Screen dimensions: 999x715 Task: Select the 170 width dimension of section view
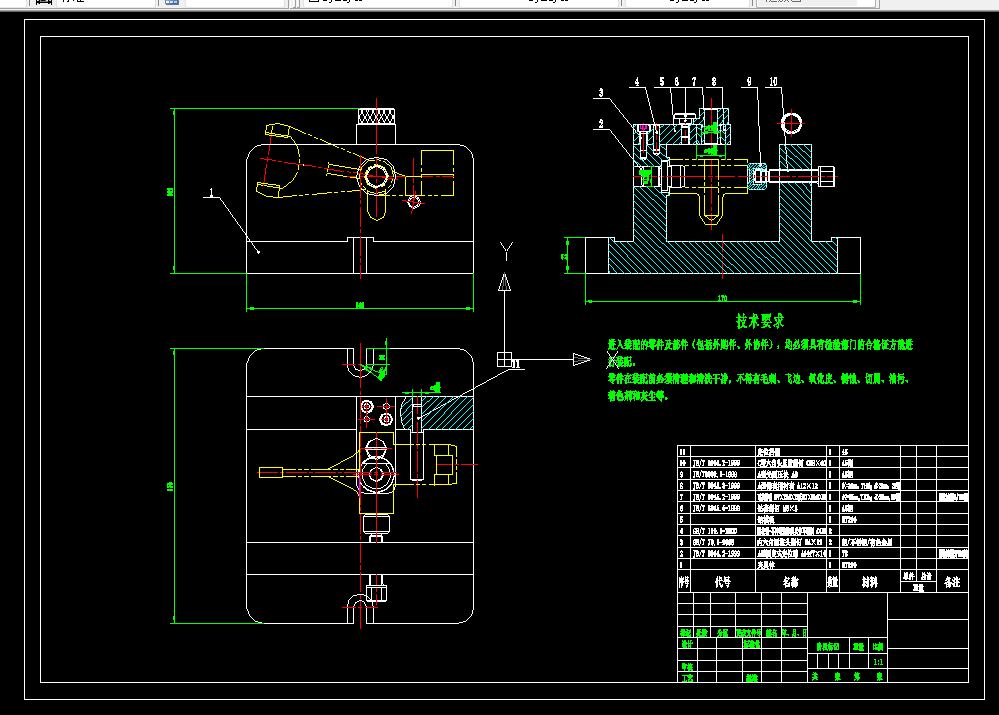722,298
